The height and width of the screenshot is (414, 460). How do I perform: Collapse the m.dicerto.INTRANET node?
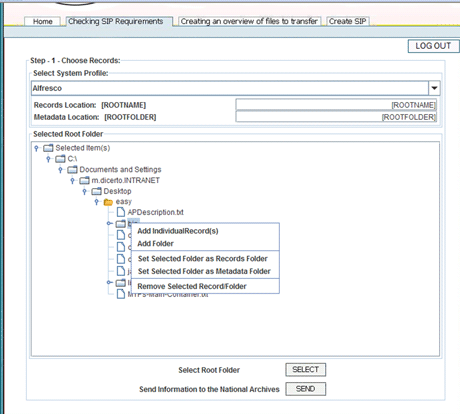pos(73,181)
